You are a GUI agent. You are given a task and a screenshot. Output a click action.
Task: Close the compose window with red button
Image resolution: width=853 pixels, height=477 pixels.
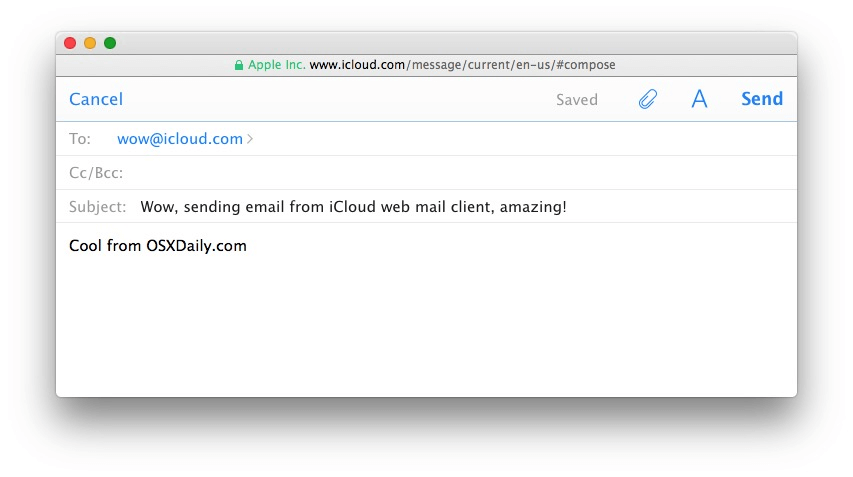[x=70, y=43]
